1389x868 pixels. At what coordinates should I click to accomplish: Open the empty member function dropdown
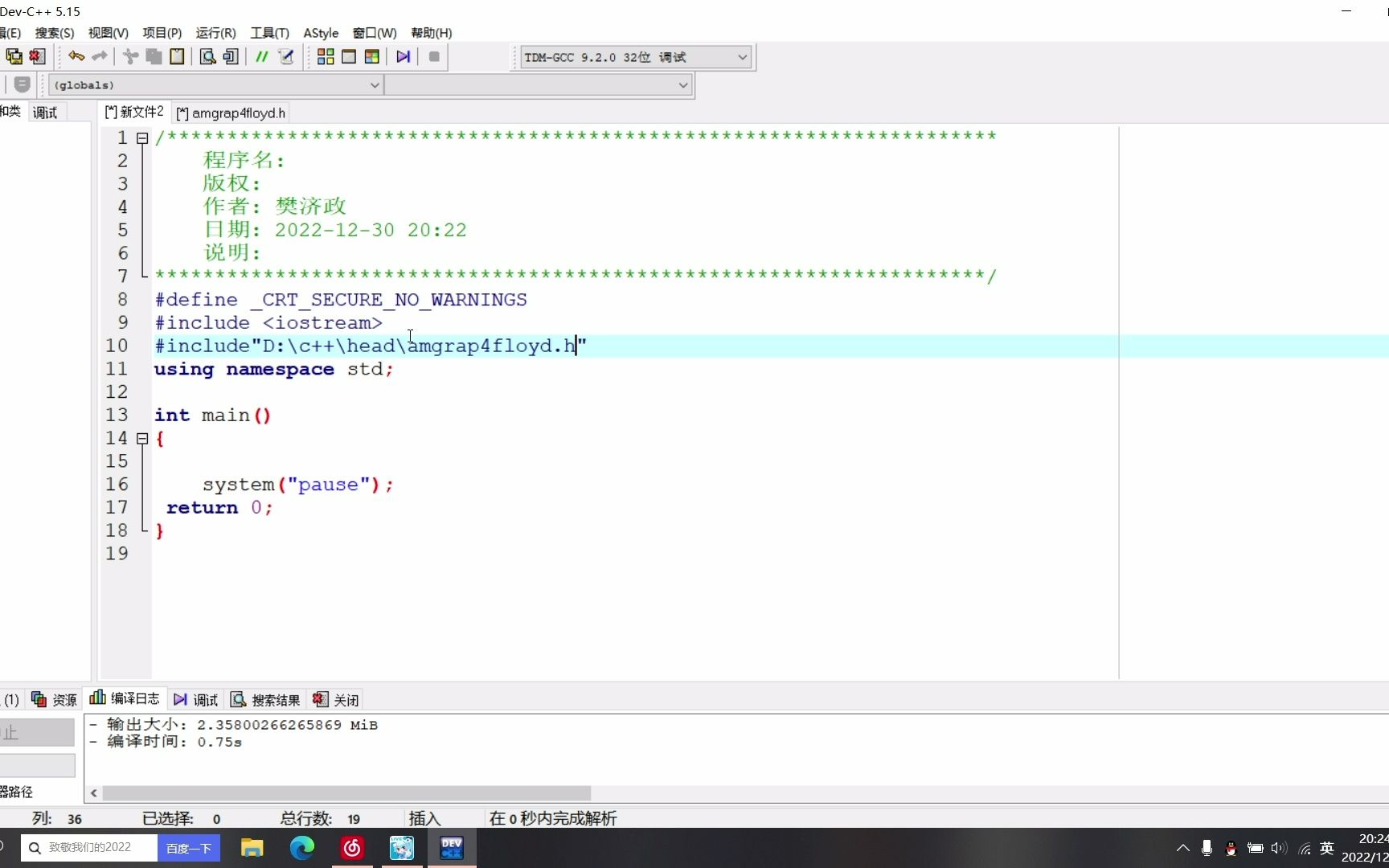[x=539, y=85]
